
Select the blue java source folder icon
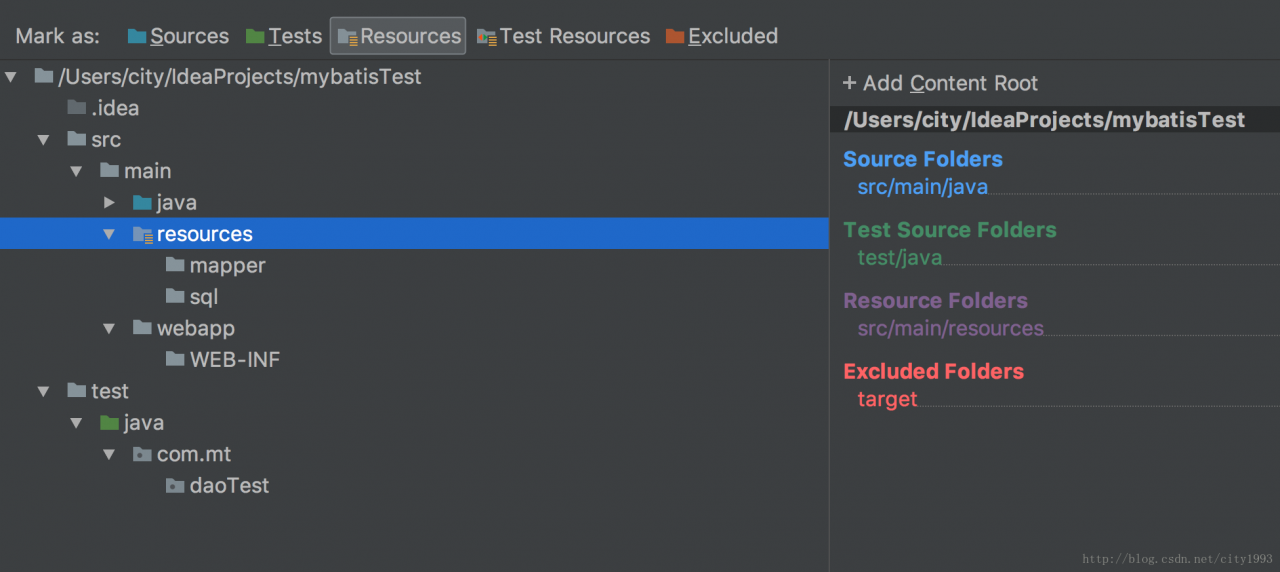click(x=142, y=203)
